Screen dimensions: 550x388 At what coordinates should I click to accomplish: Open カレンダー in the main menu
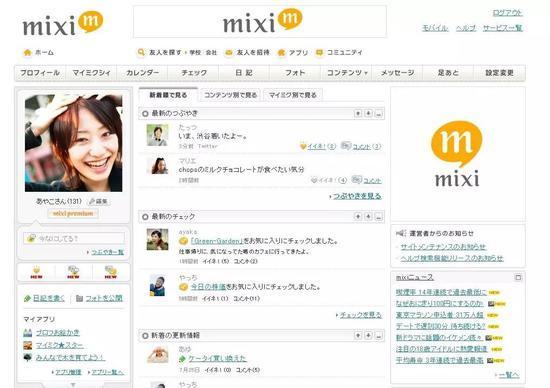click(142, 73)
